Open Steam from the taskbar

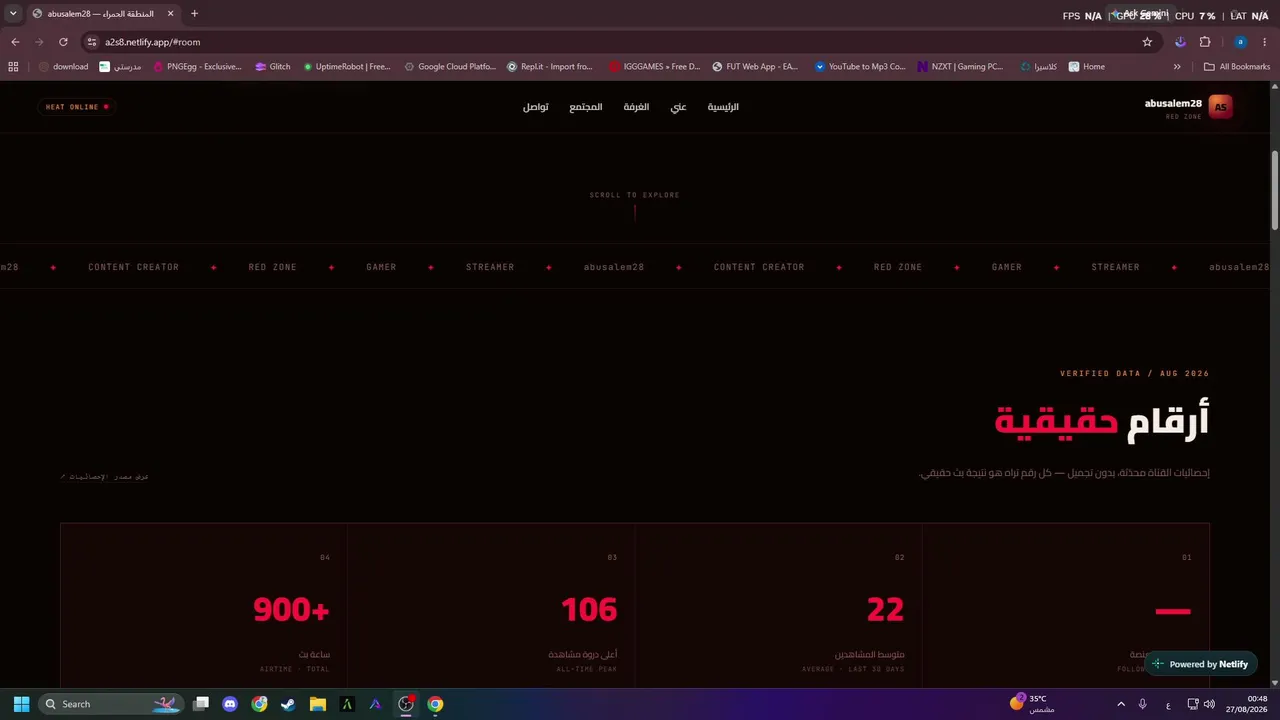point(288,704)
